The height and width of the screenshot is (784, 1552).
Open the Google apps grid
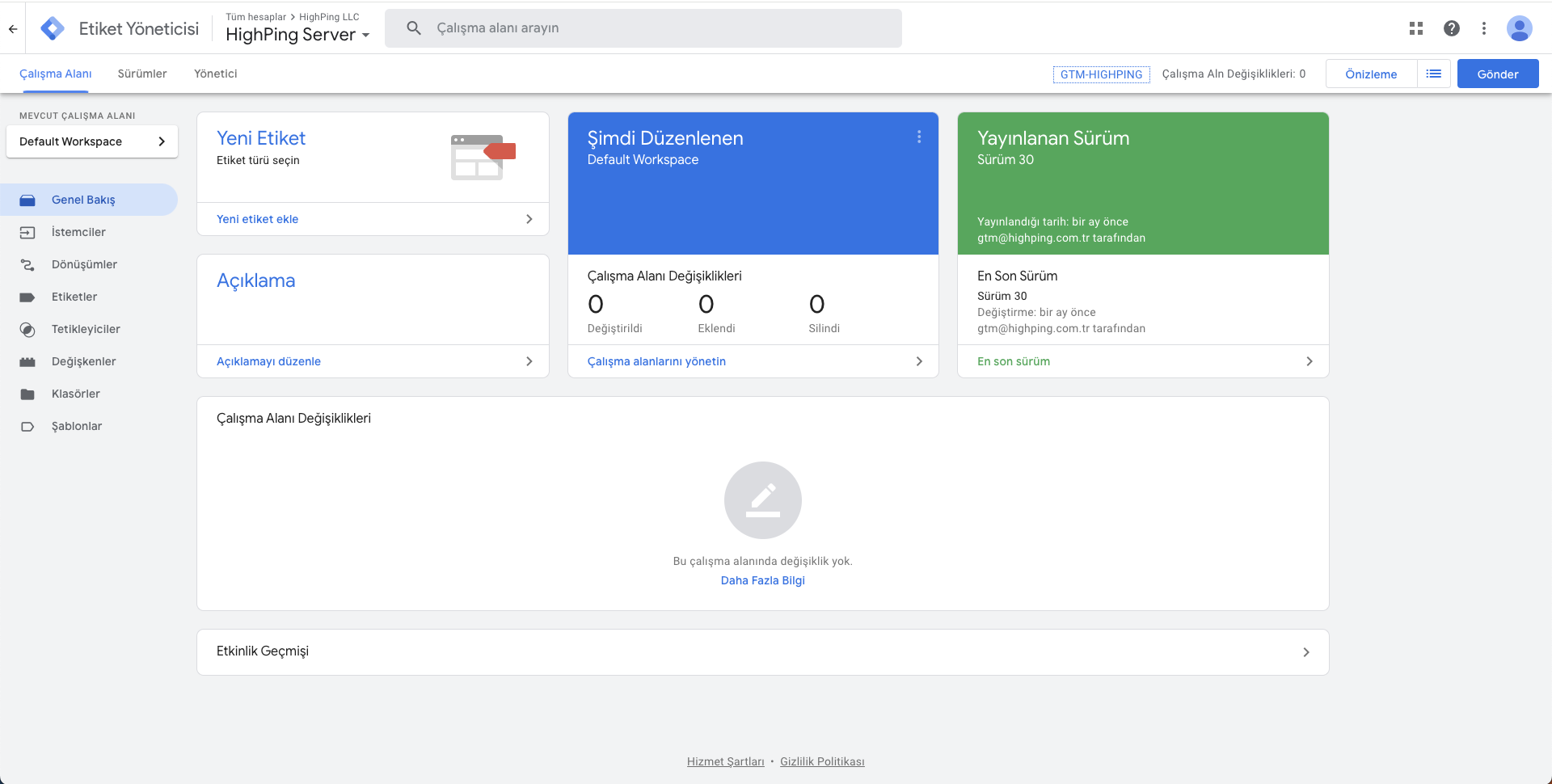click(1416, 27)
